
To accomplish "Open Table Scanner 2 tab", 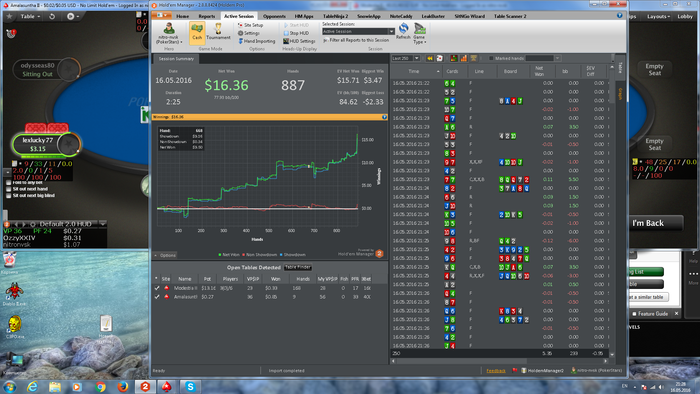I will coord(510,16).
